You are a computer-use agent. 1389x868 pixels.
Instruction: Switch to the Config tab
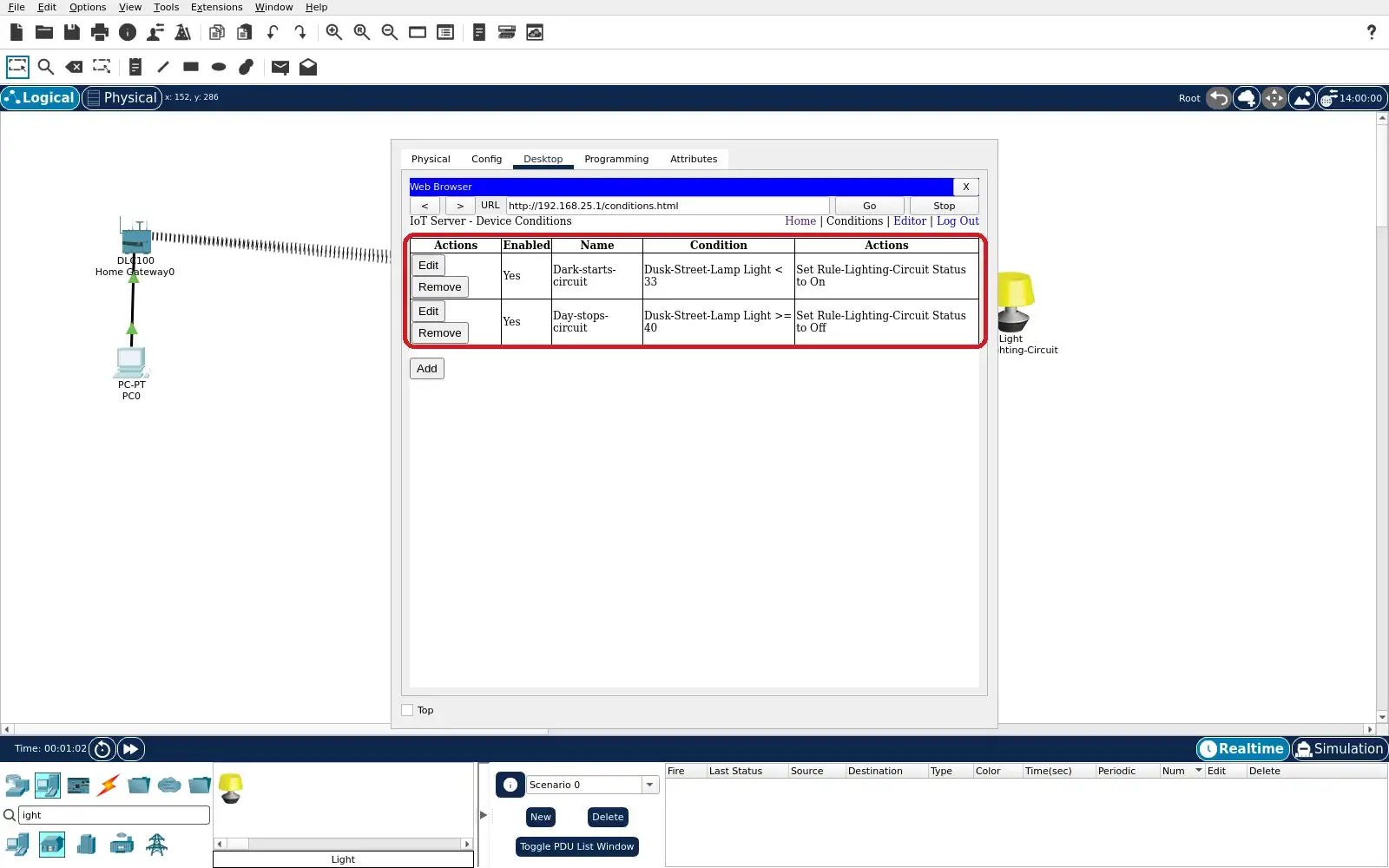pos(486,159)
